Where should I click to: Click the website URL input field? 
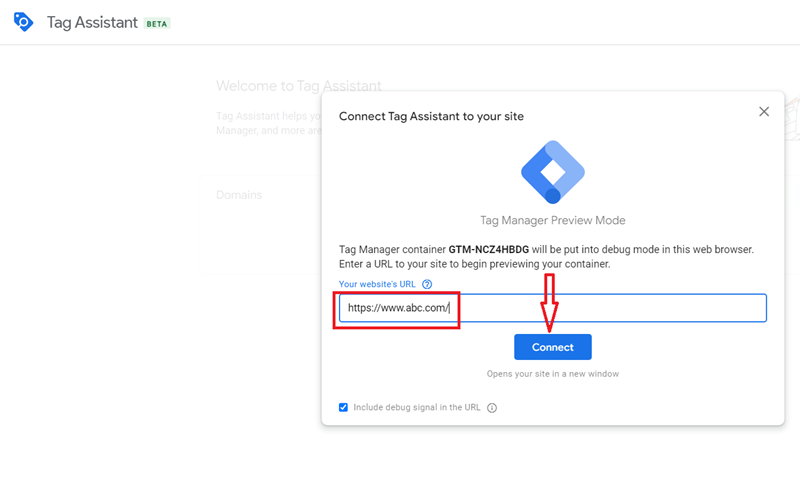tap(553, 308)
